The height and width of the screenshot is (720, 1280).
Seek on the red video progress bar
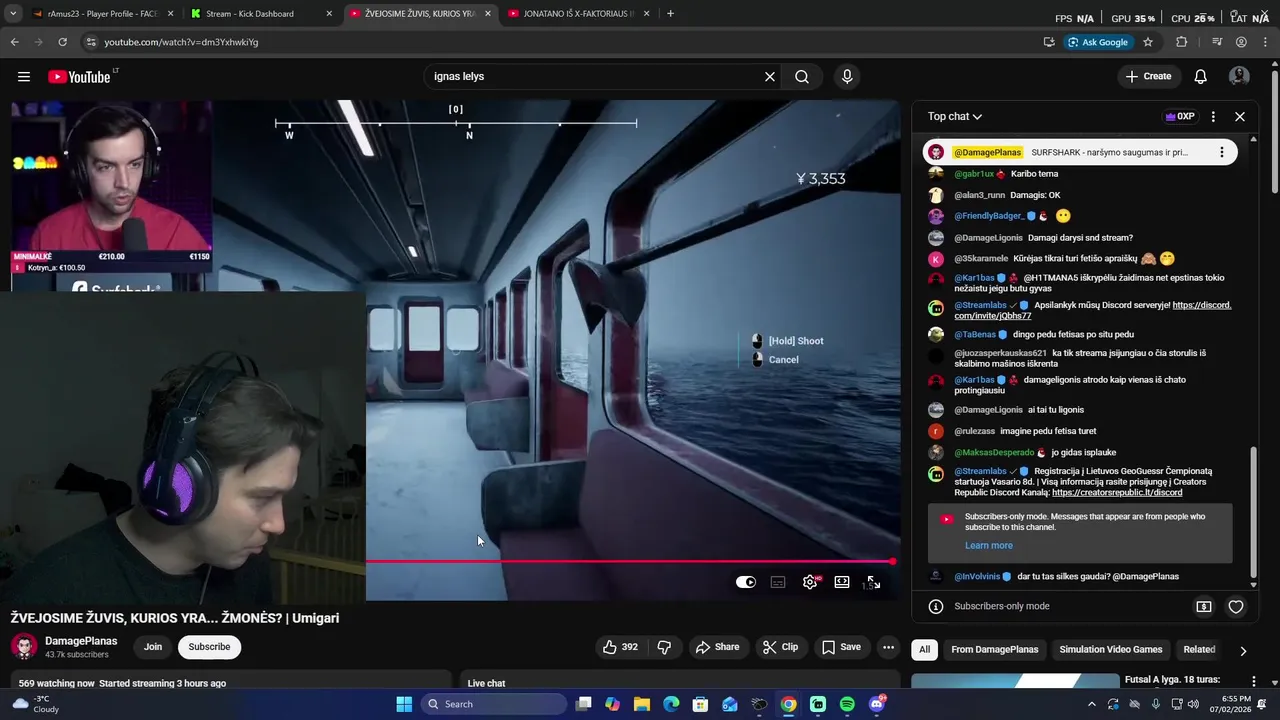630,561
